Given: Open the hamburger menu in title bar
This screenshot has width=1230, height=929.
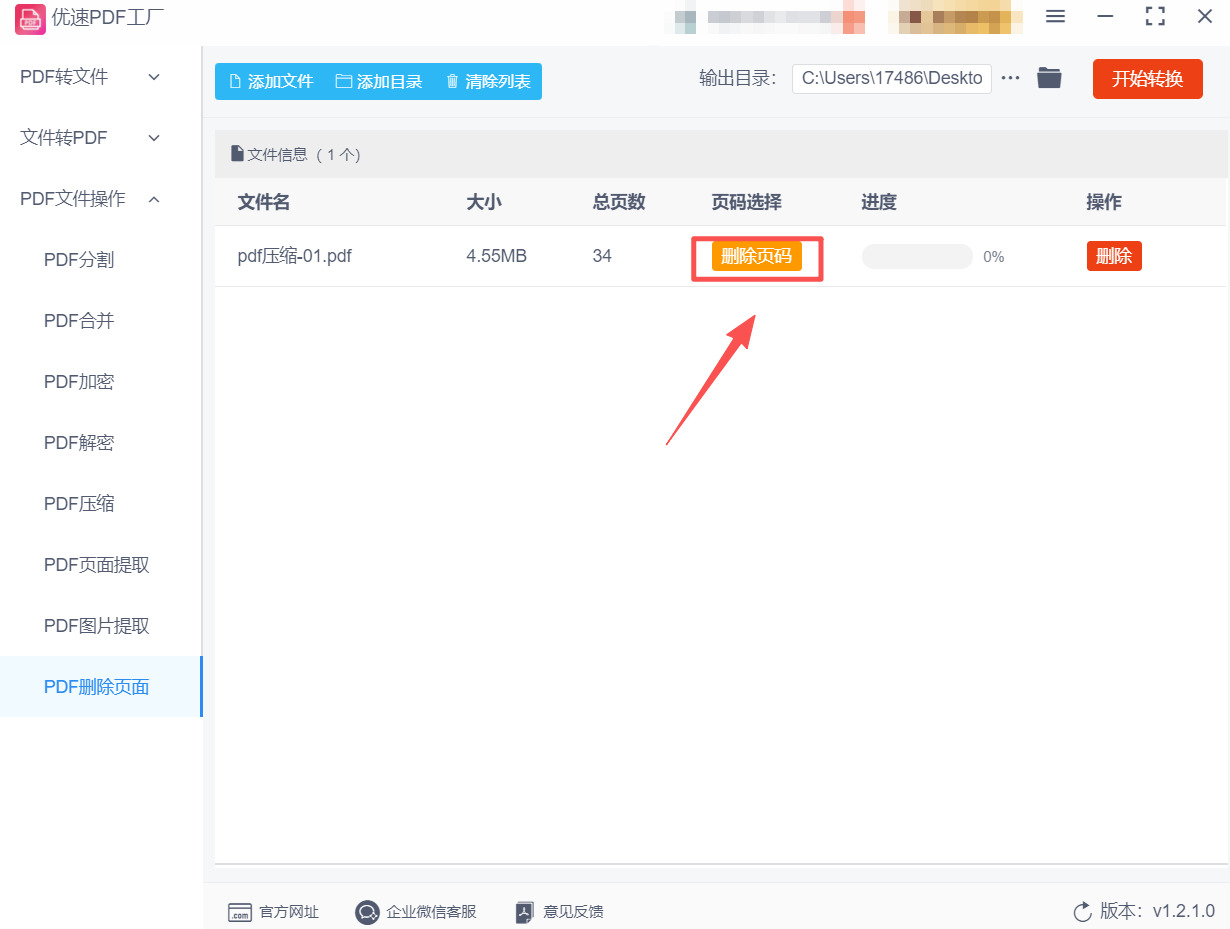Looking at the screenshot, I should (x=1055, y=16).
